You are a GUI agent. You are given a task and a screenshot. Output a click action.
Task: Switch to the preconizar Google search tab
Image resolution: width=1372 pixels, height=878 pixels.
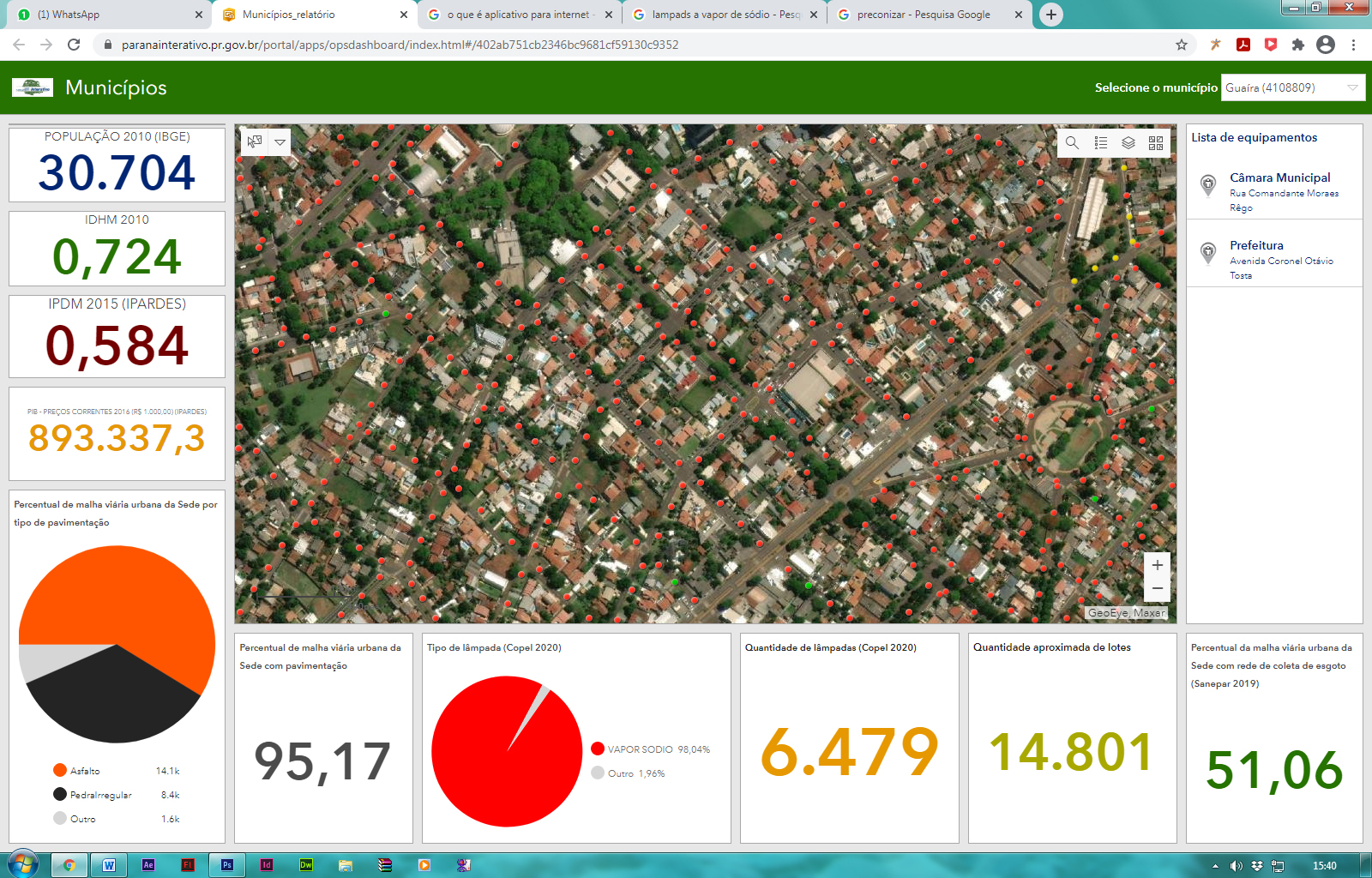923,15
